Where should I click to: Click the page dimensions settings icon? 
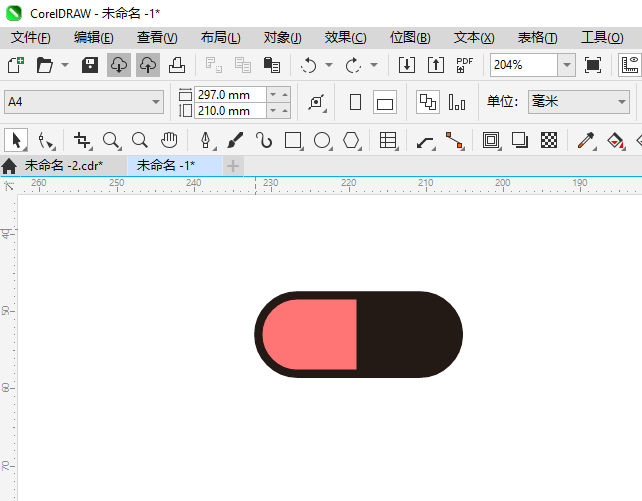[x=317, y=102]
